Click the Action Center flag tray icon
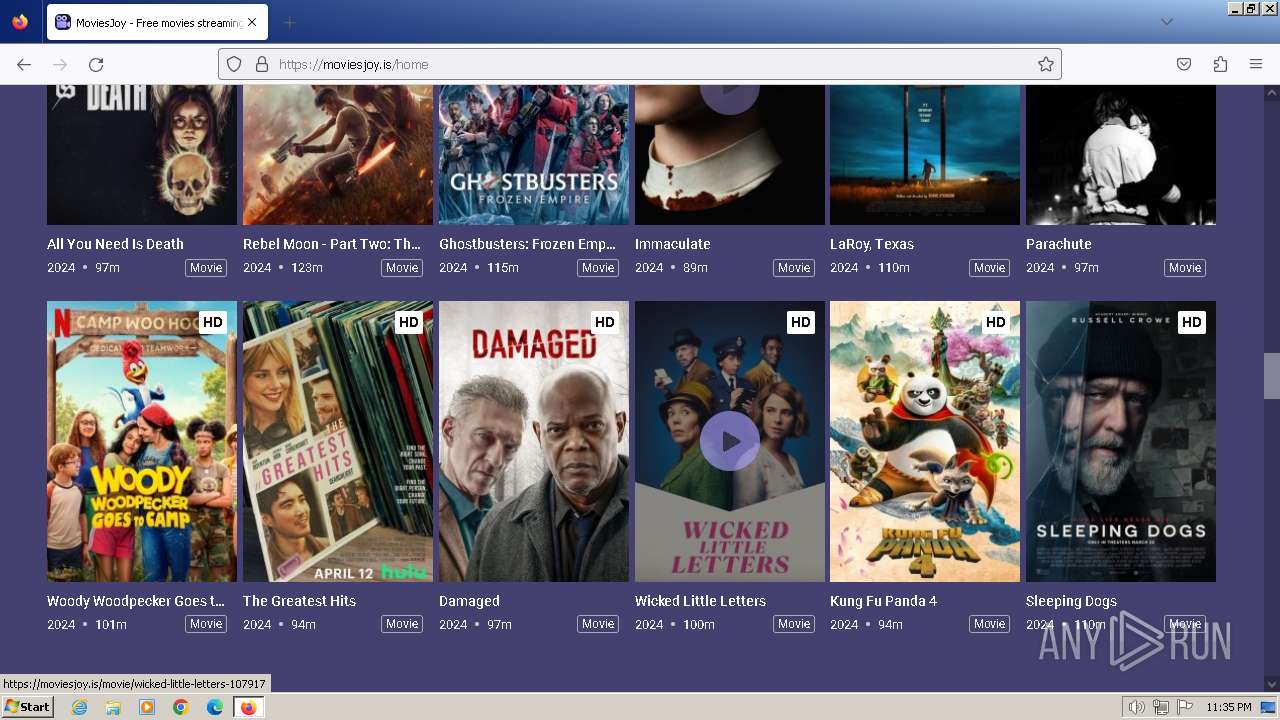 (1184, 707)
